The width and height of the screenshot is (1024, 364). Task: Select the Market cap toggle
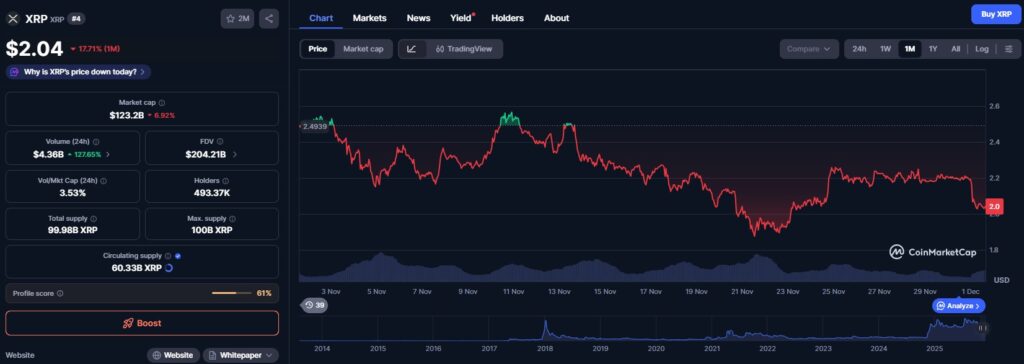coord(363,49)
